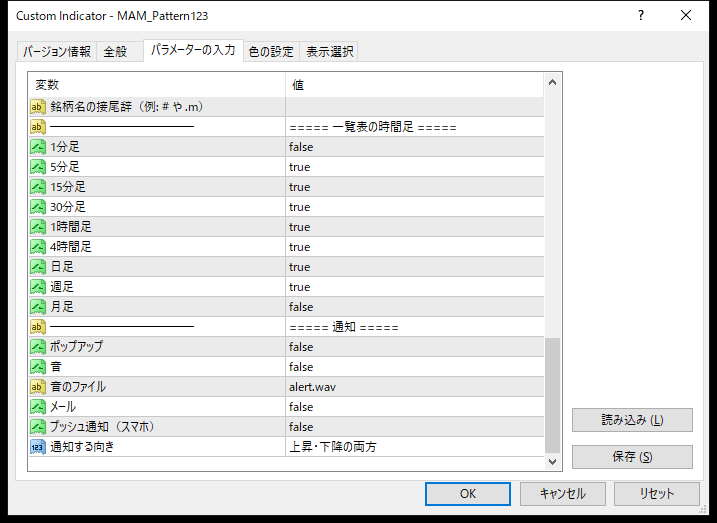Toggle the 4時間足 true value

point(415,247)
